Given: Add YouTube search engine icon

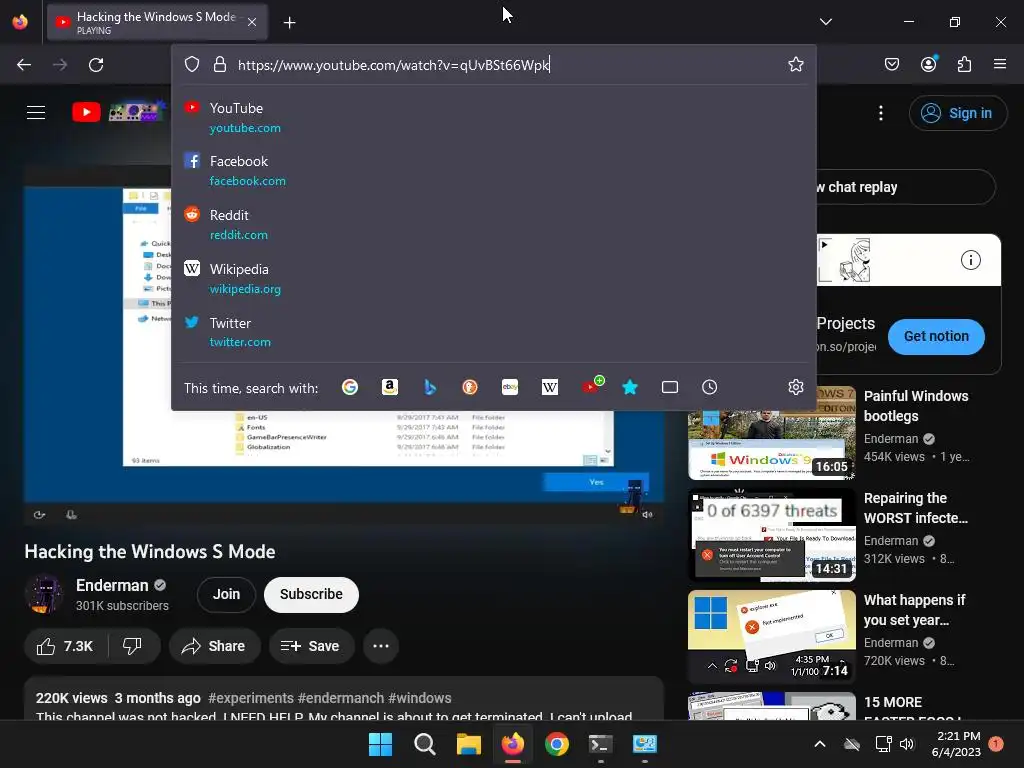Looking at the screenshot, I should (x=592, y=386).
